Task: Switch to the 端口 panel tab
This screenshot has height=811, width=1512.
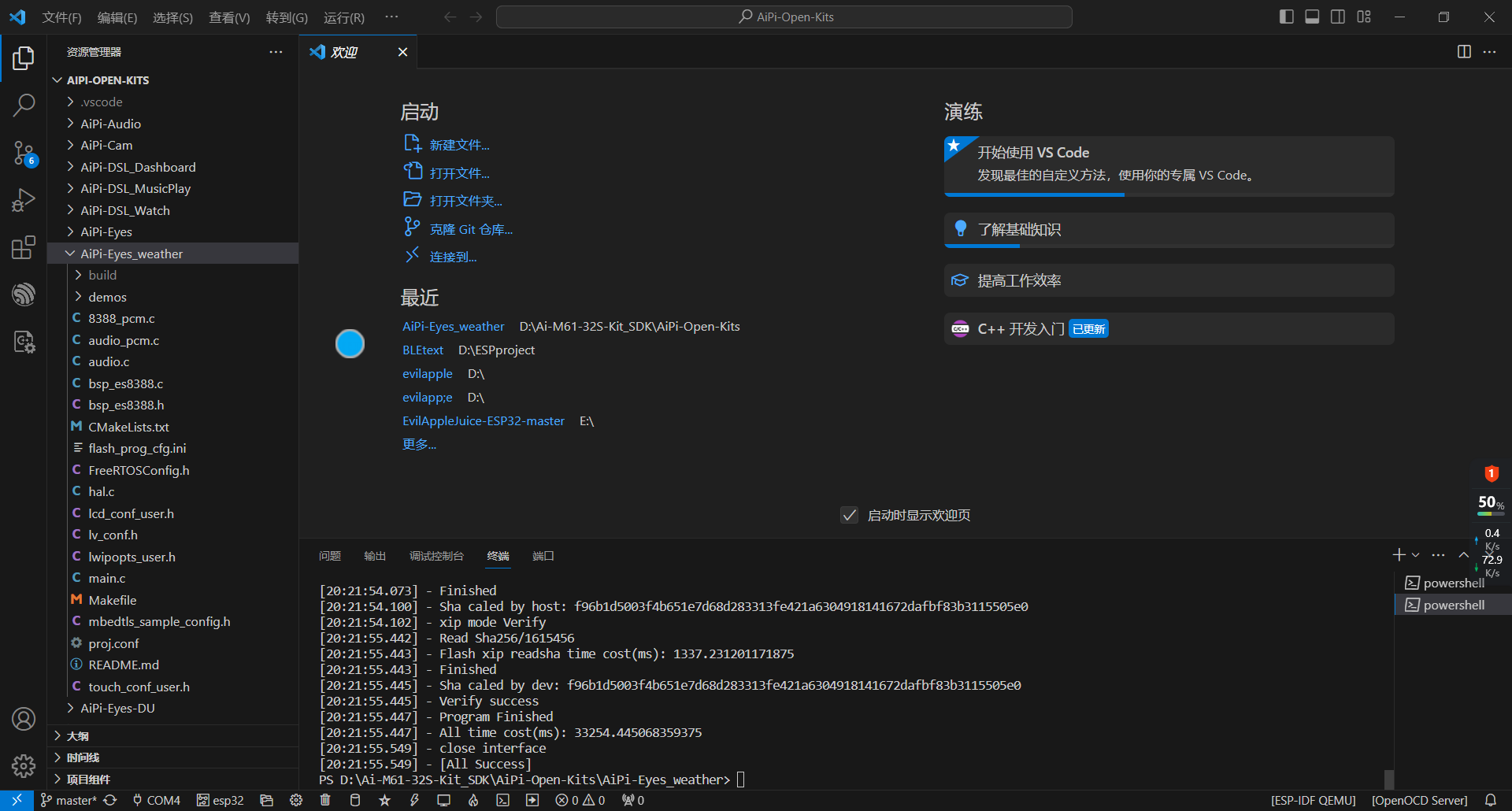Action: (x=543, y=556)
